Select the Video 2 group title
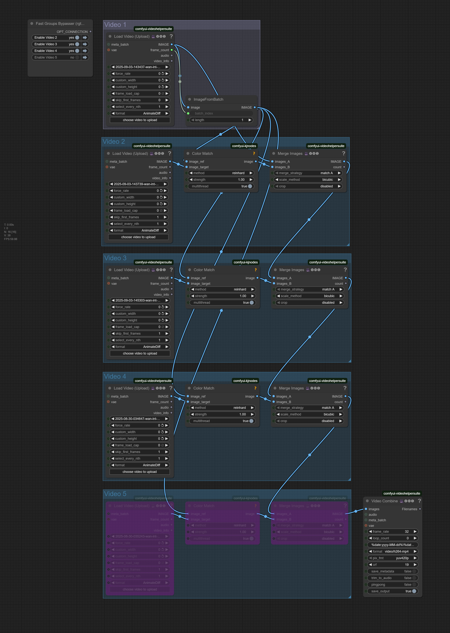Viewport: 450px width, 633px height. 113,141
